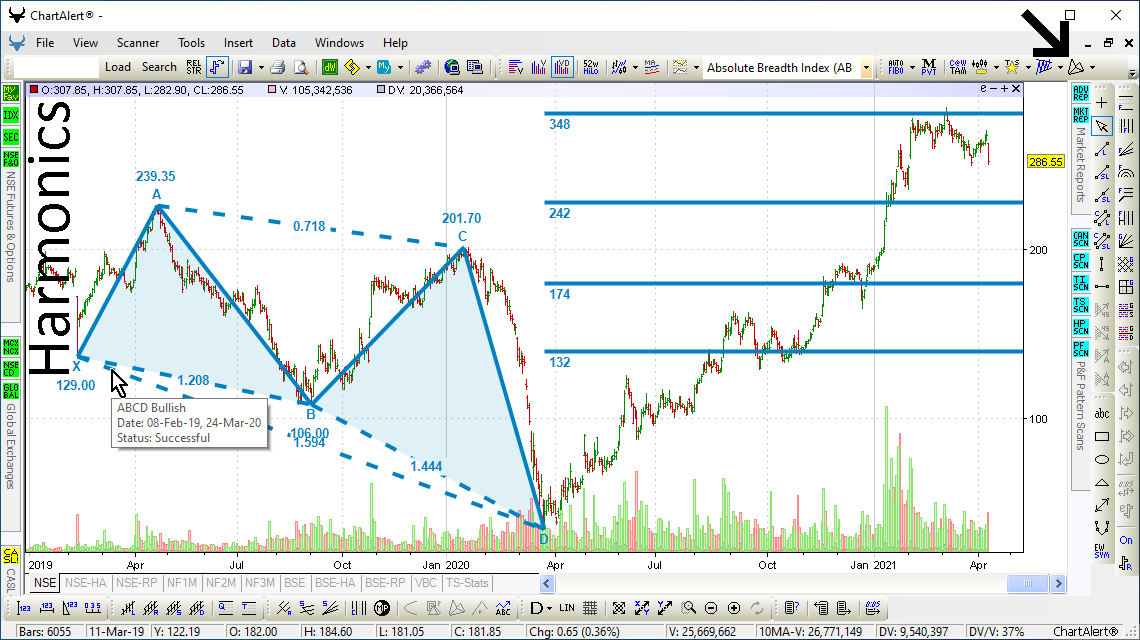Click the Search button
Viewport: 1140px width, 640px height.
[x=159, y=67]
